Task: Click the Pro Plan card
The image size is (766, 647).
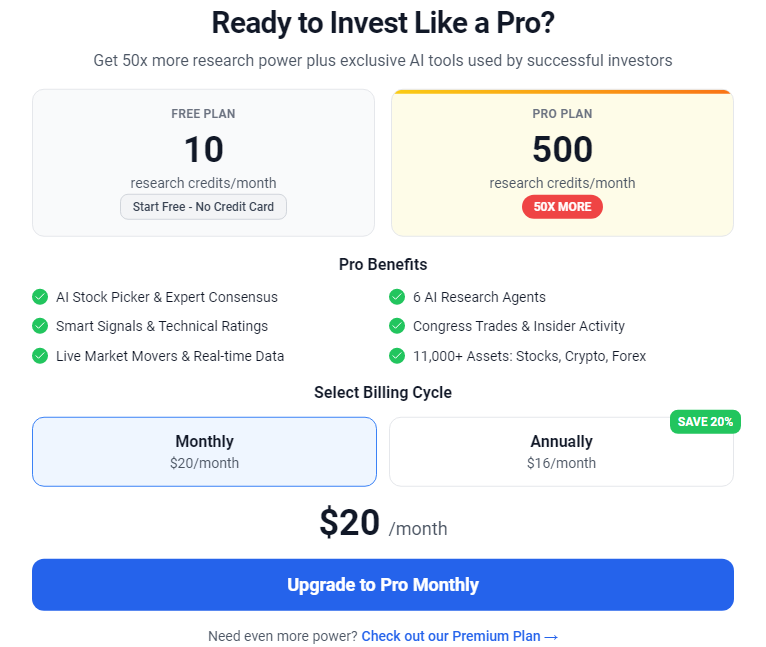Action: pos(562,163)
